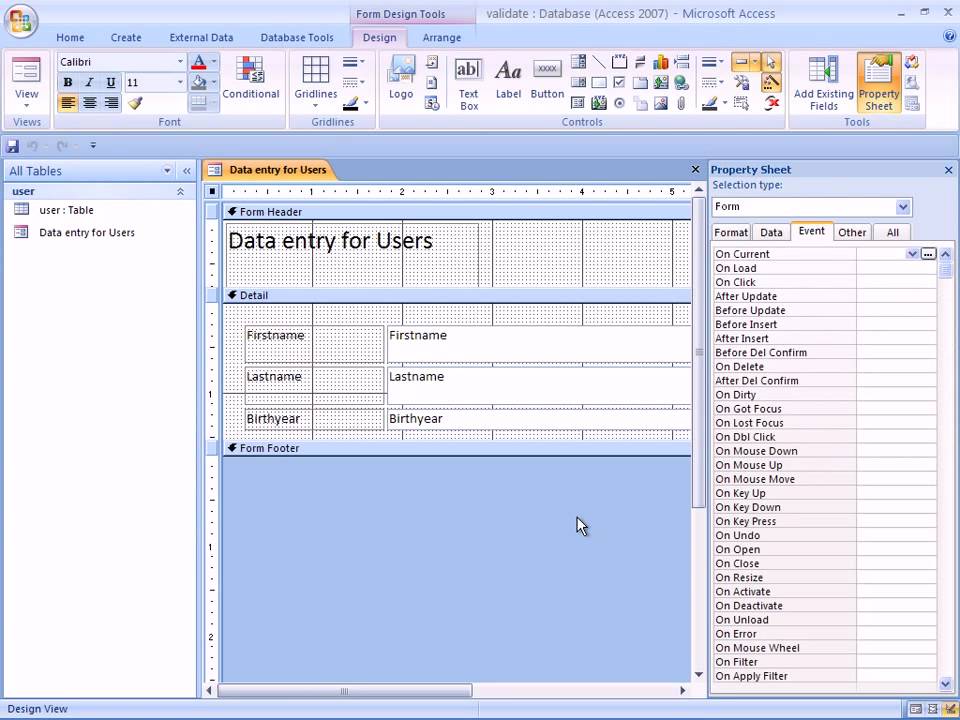Screen dimensions: 960x720
Task: Select the Tab Control tool
Action: 640,83
